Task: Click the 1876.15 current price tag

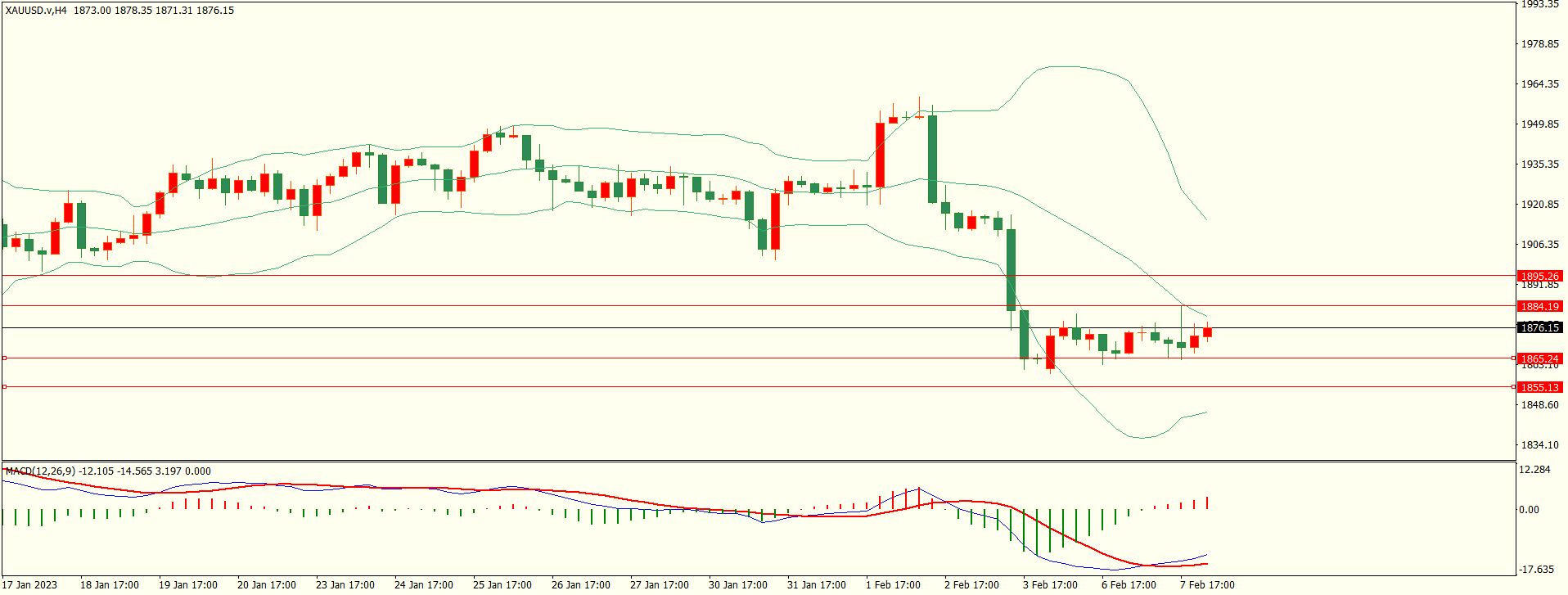Action: tap(1539, 328)
